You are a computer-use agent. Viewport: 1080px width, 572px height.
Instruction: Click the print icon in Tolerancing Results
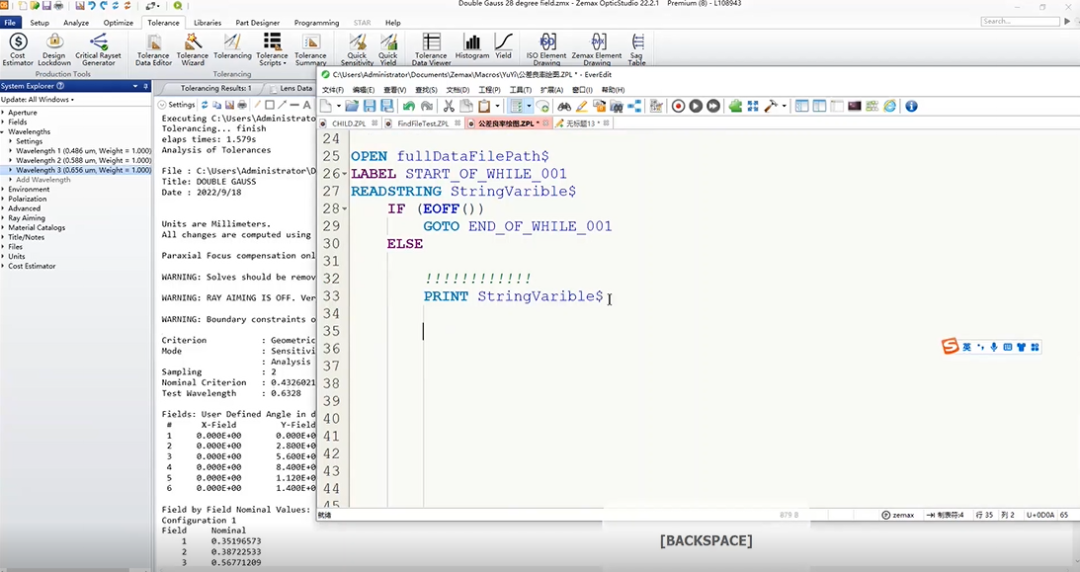[x=242, y=105]
